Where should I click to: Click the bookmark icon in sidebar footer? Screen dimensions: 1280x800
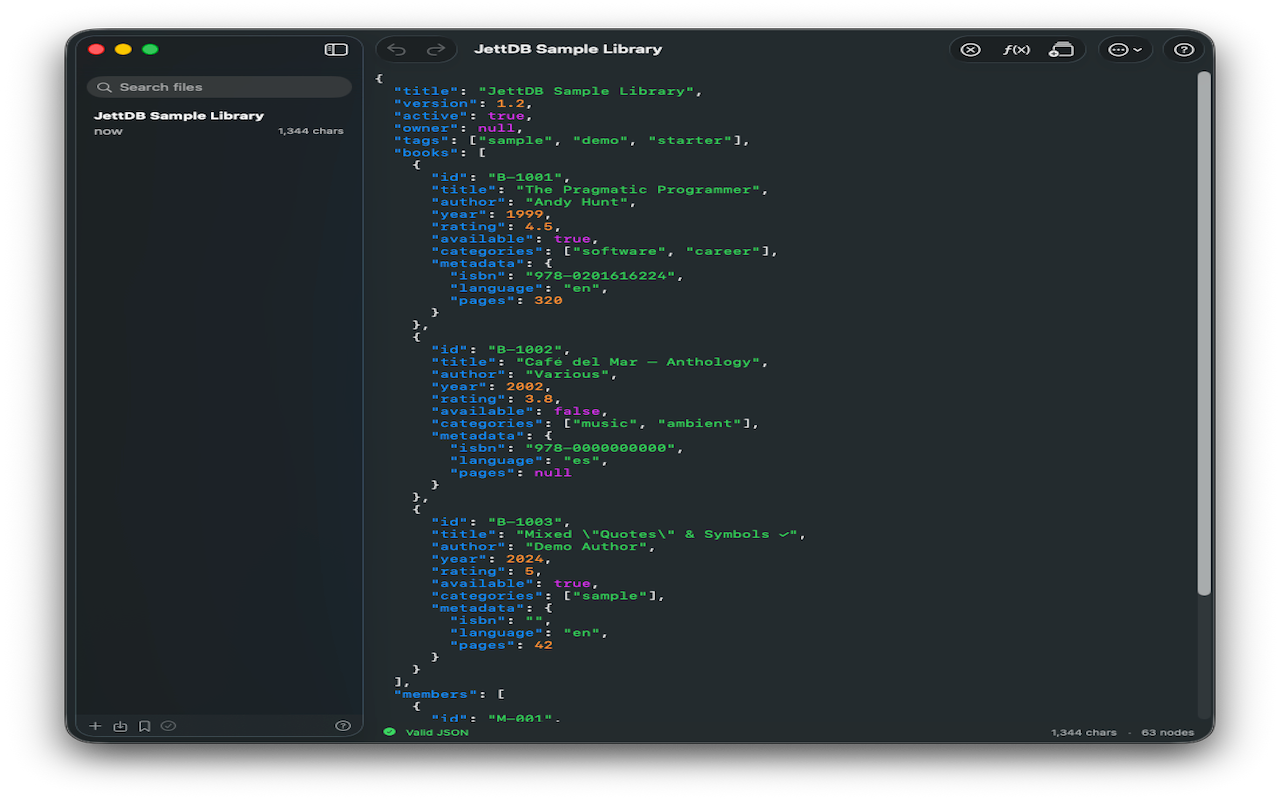pos(144,726)
